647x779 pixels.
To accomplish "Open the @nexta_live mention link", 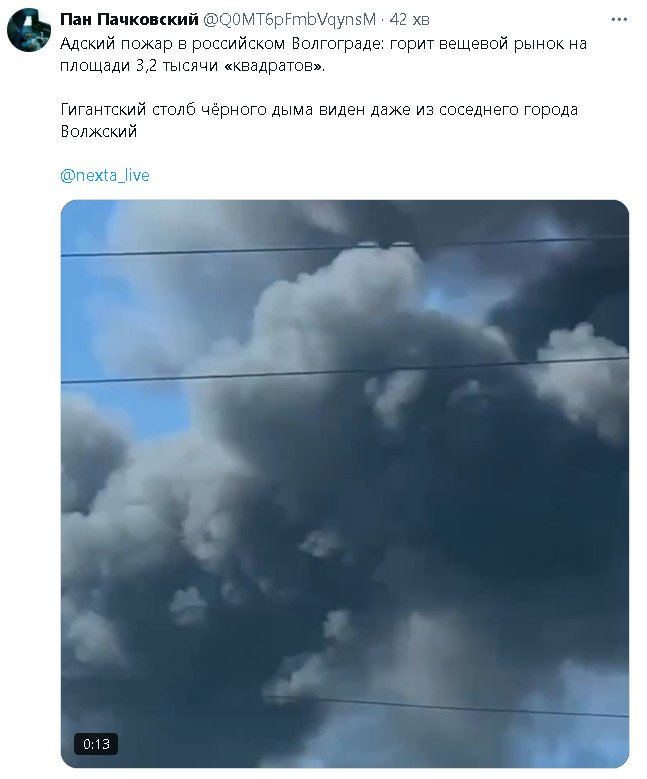I will pos(105,175).
